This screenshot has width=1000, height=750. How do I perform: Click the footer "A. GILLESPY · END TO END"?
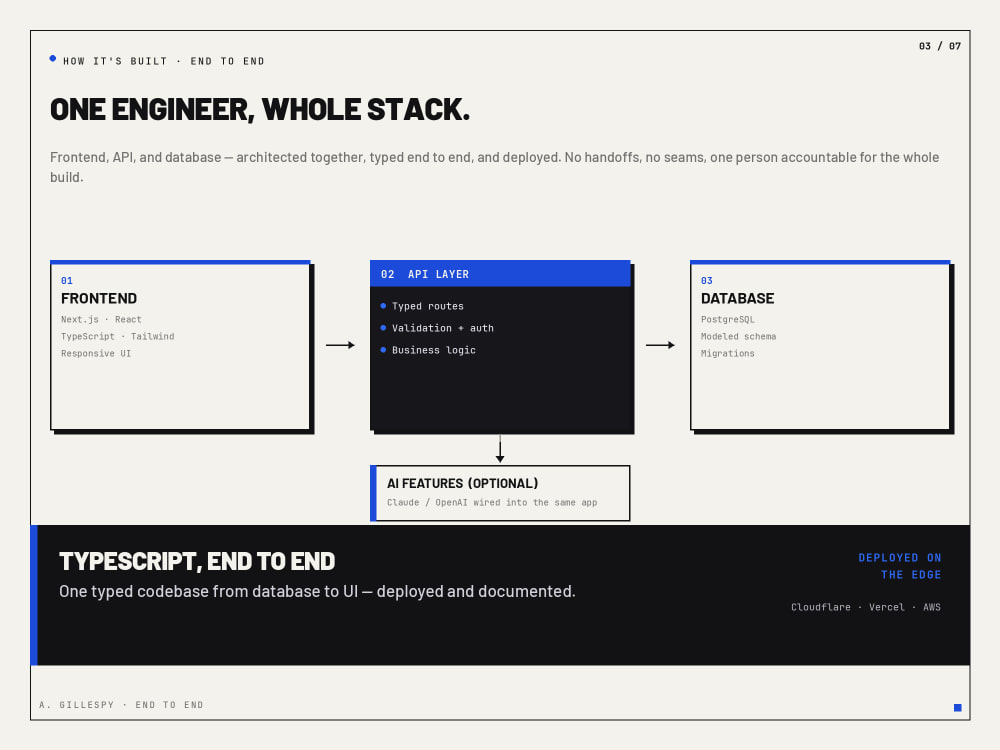pos(121,705)
